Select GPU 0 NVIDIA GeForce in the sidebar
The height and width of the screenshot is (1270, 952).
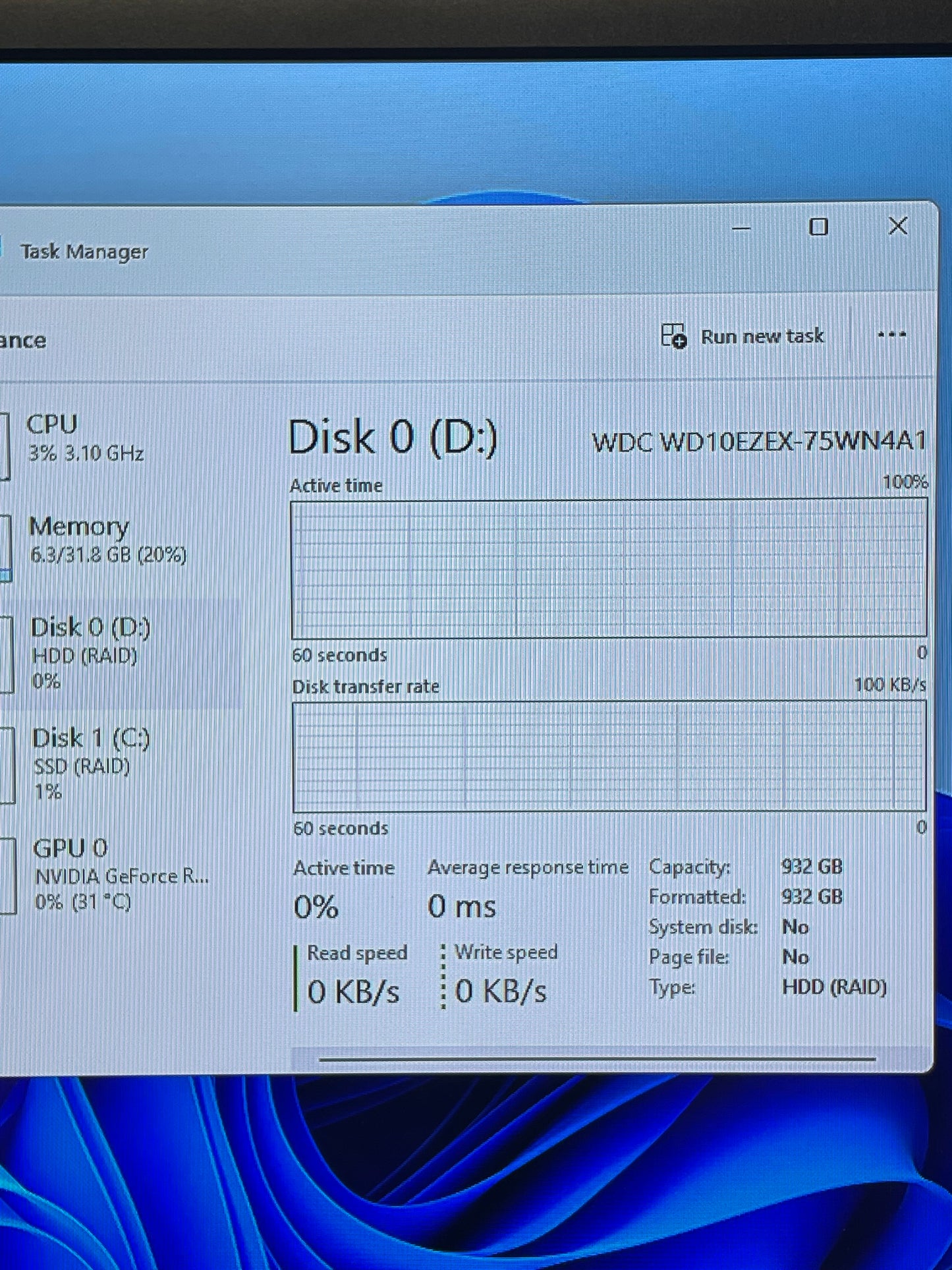(121, 875)
